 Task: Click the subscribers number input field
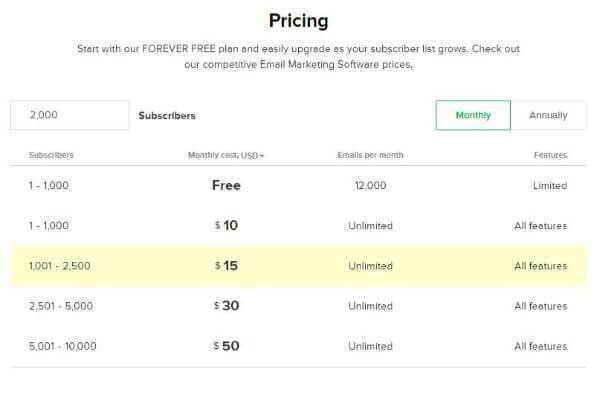click(70, 115)
